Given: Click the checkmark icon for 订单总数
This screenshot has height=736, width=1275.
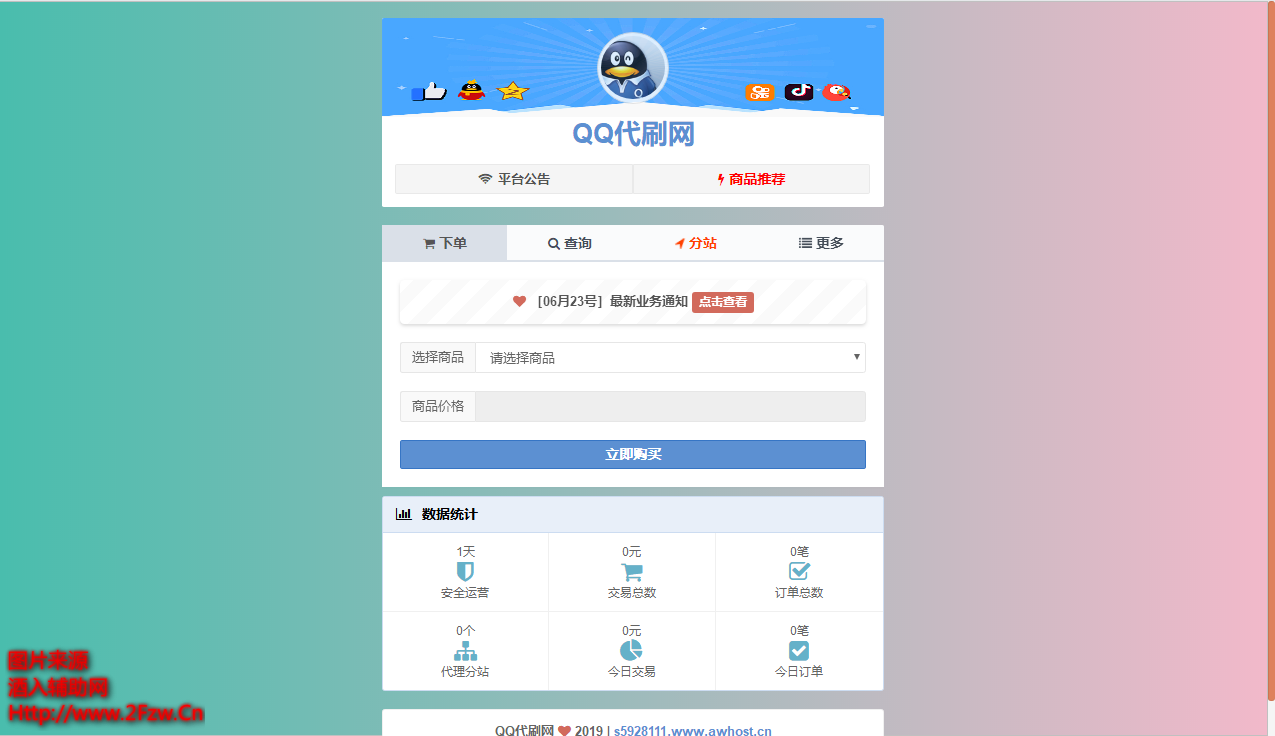Looking at the screenshot, I should tap(799, 571).
